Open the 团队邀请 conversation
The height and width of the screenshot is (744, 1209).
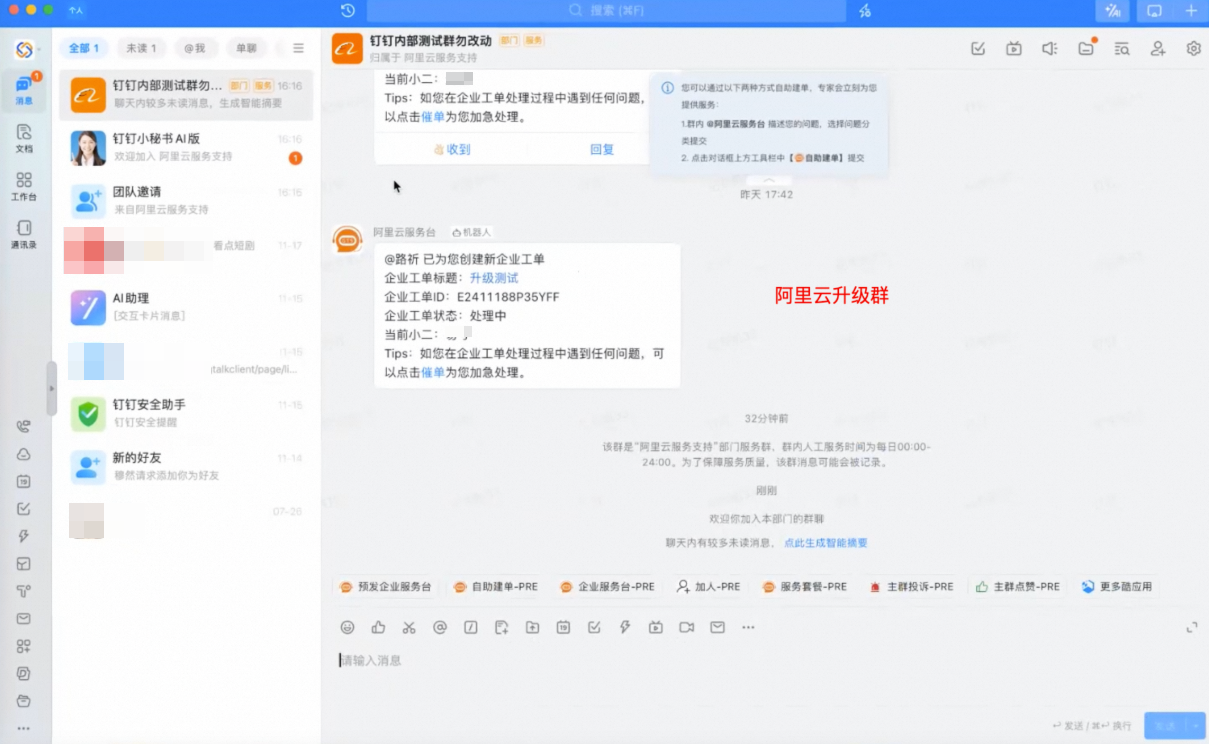point(186,200)
